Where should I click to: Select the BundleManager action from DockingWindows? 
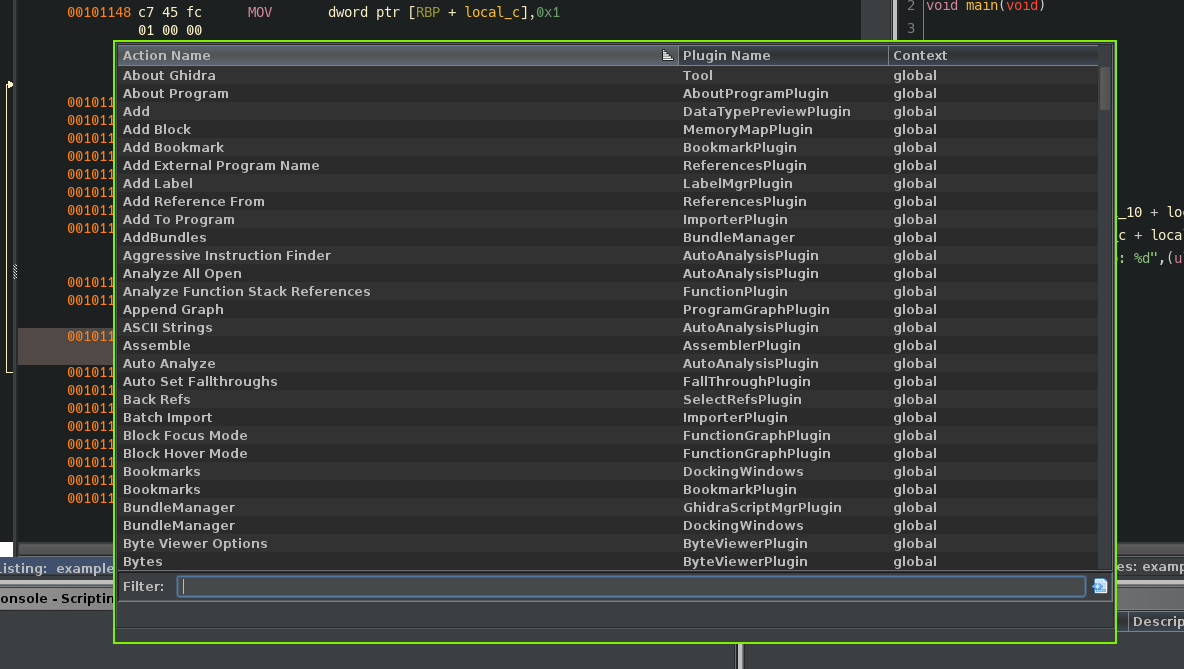[608, 526]
